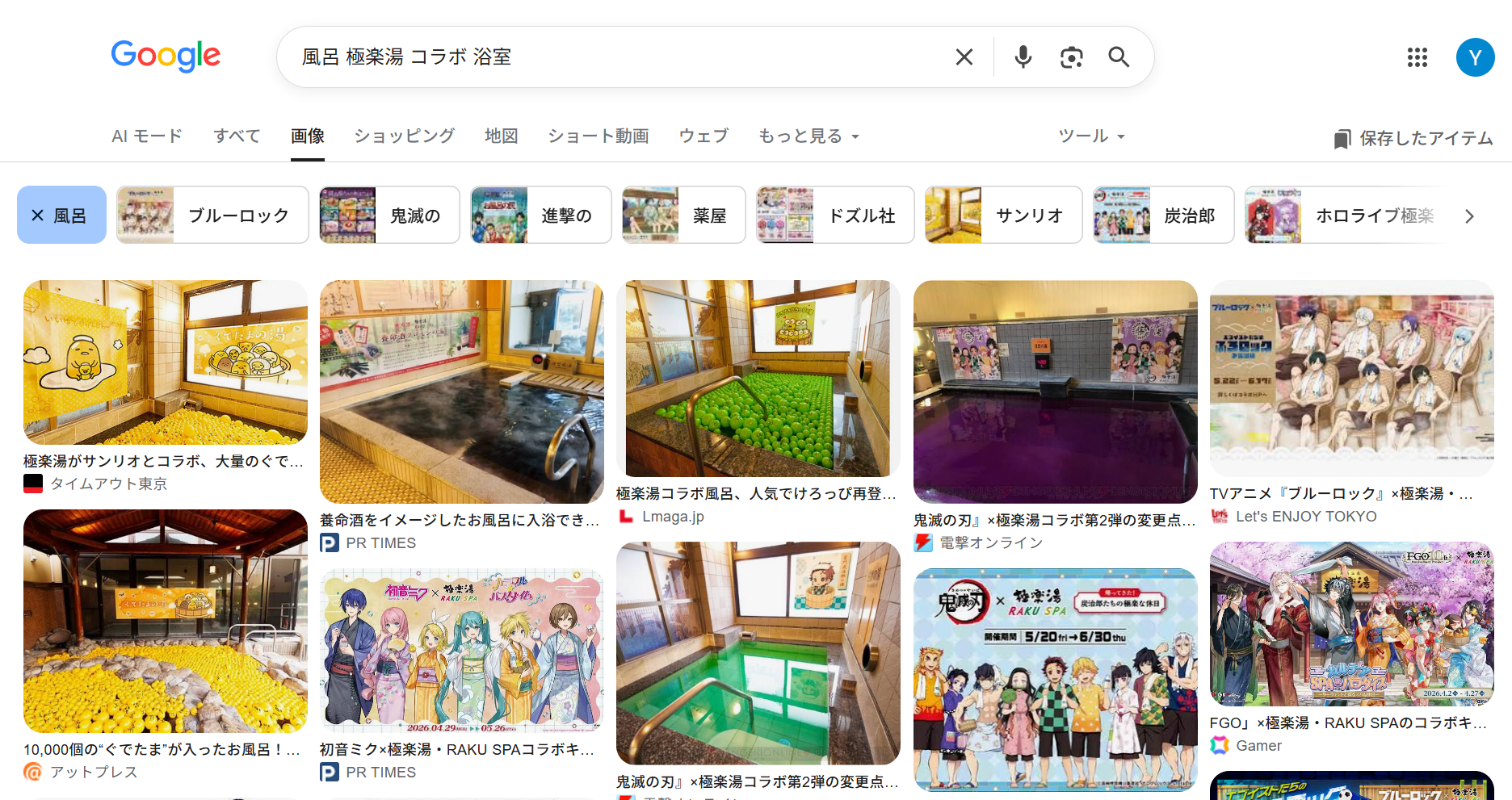Screen dimensions: 1512x800
Task: Open Google Lens image search
Action: [x=1071, y=57]
